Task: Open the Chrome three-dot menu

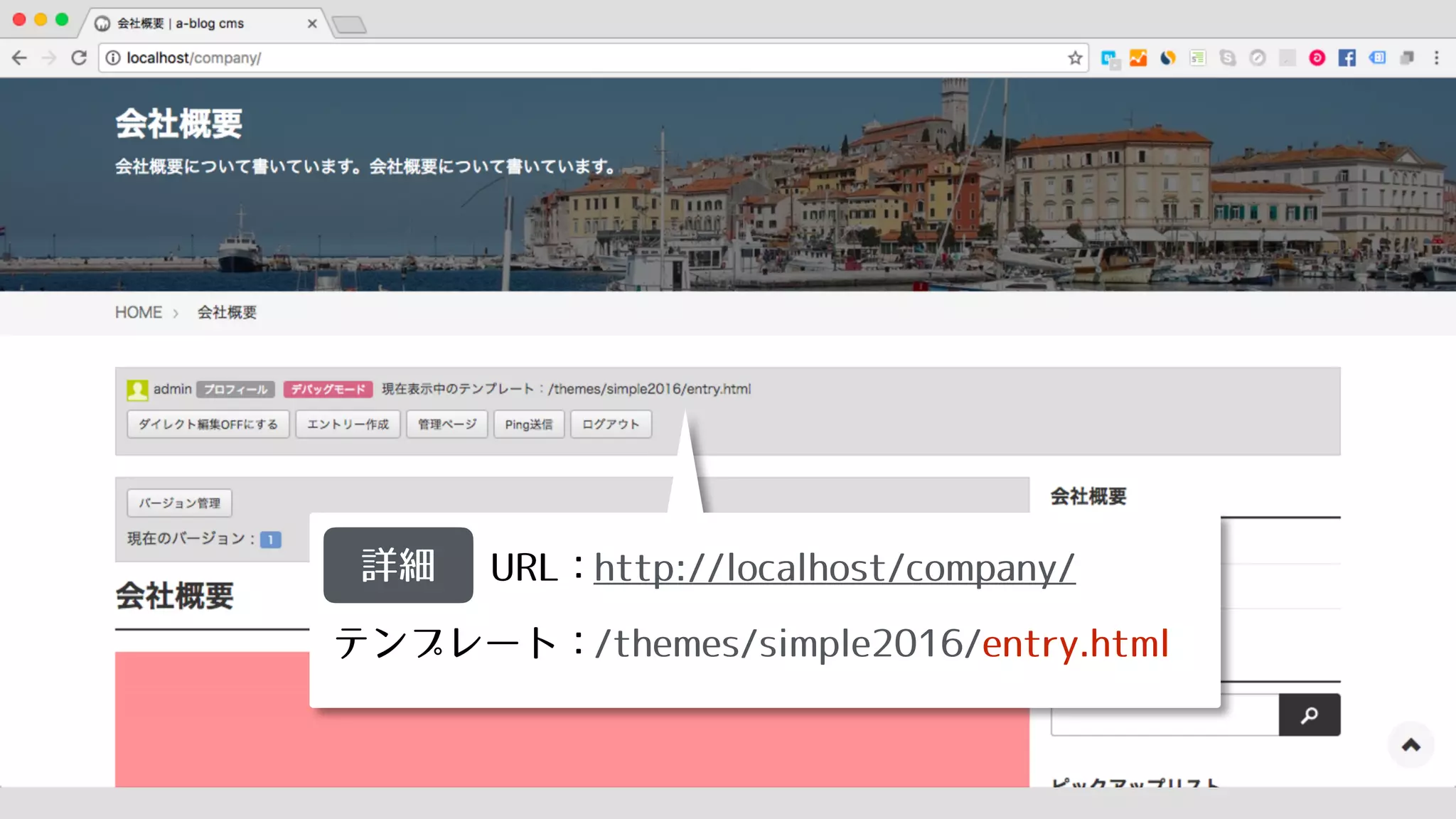Action: tap(1437, 58)
